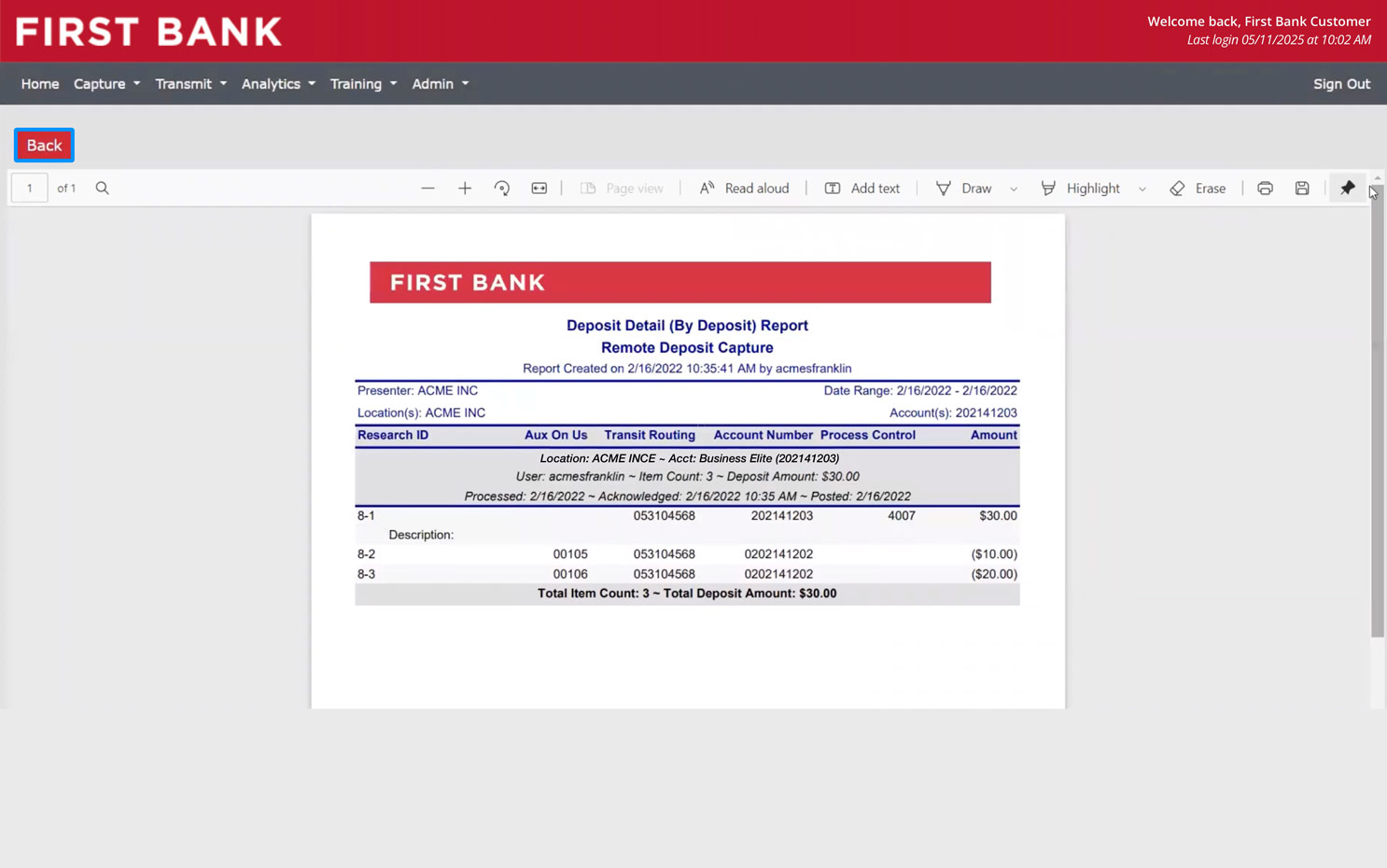Click the First Bank logo in header

coord(148,32)
